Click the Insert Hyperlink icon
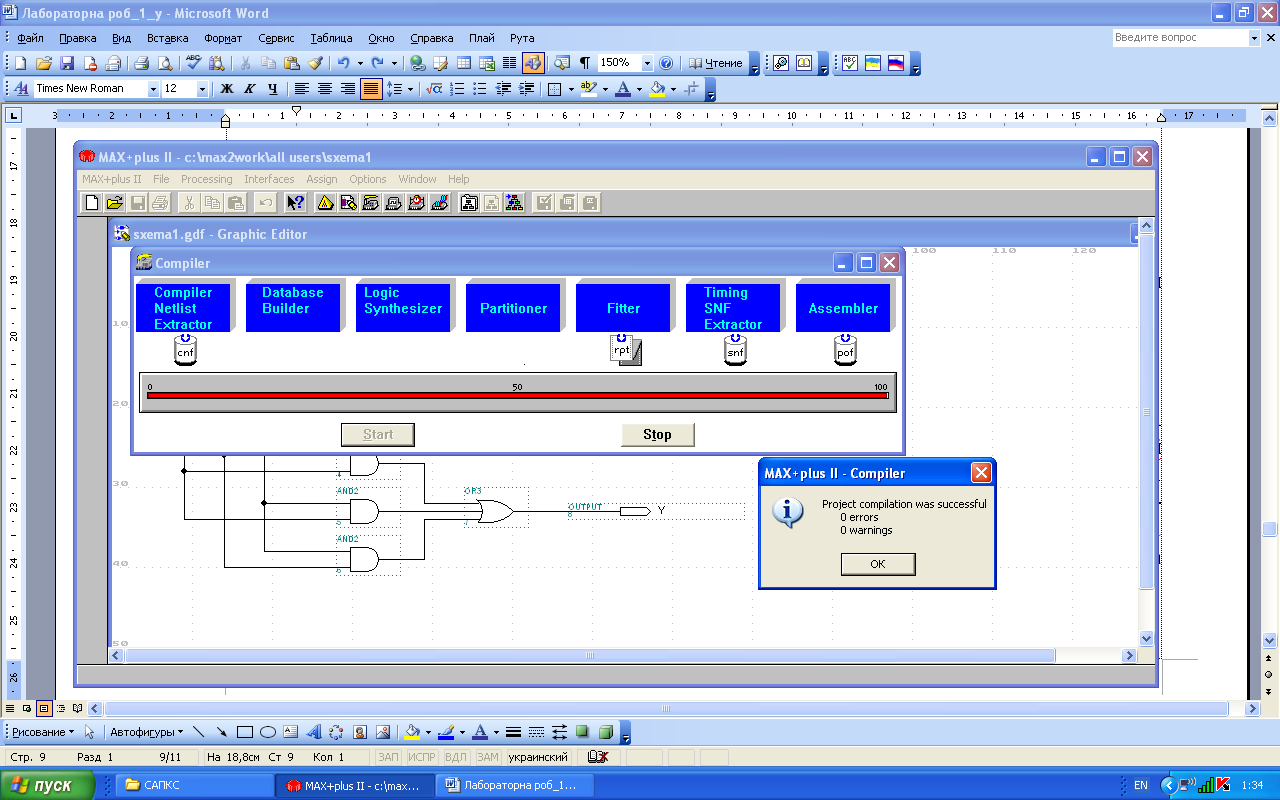Viewport: 1280px width, 800px height. tap(417, 63)
